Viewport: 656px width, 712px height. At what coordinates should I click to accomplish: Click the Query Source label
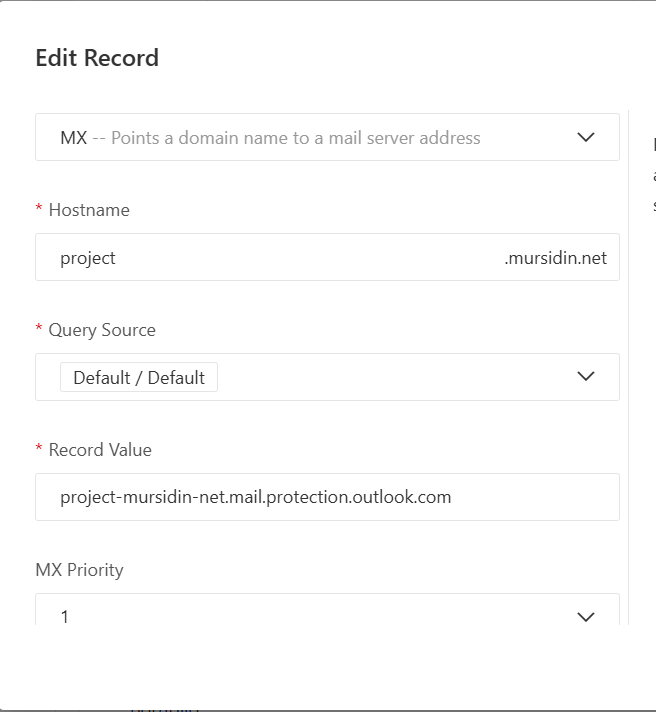tap(102, 330)
